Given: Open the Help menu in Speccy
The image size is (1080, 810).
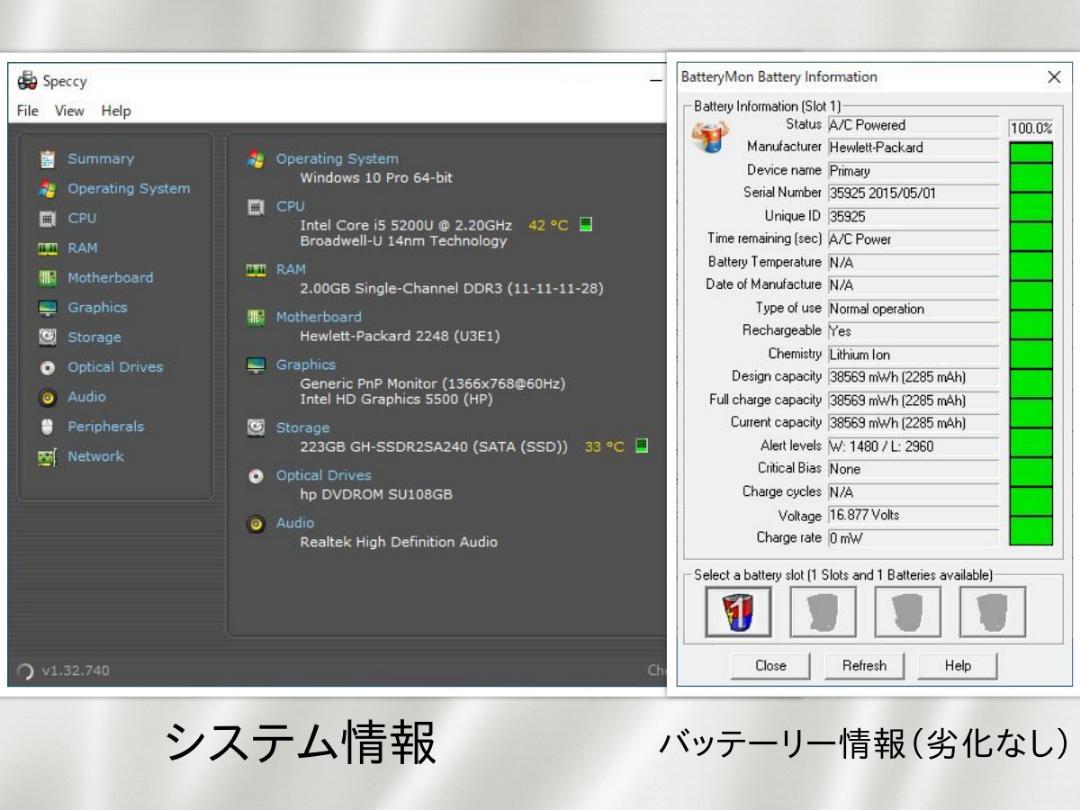Looking at the screenshot, I should tap(116, 111).
